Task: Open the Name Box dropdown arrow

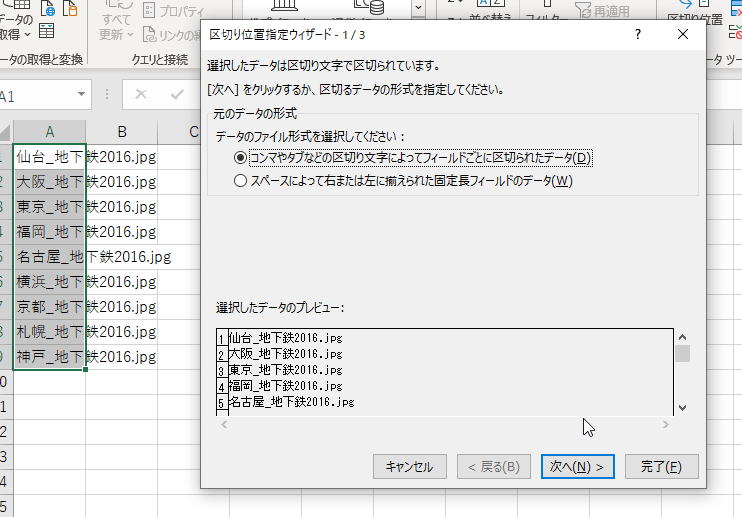Action: (x=81, y=95)
